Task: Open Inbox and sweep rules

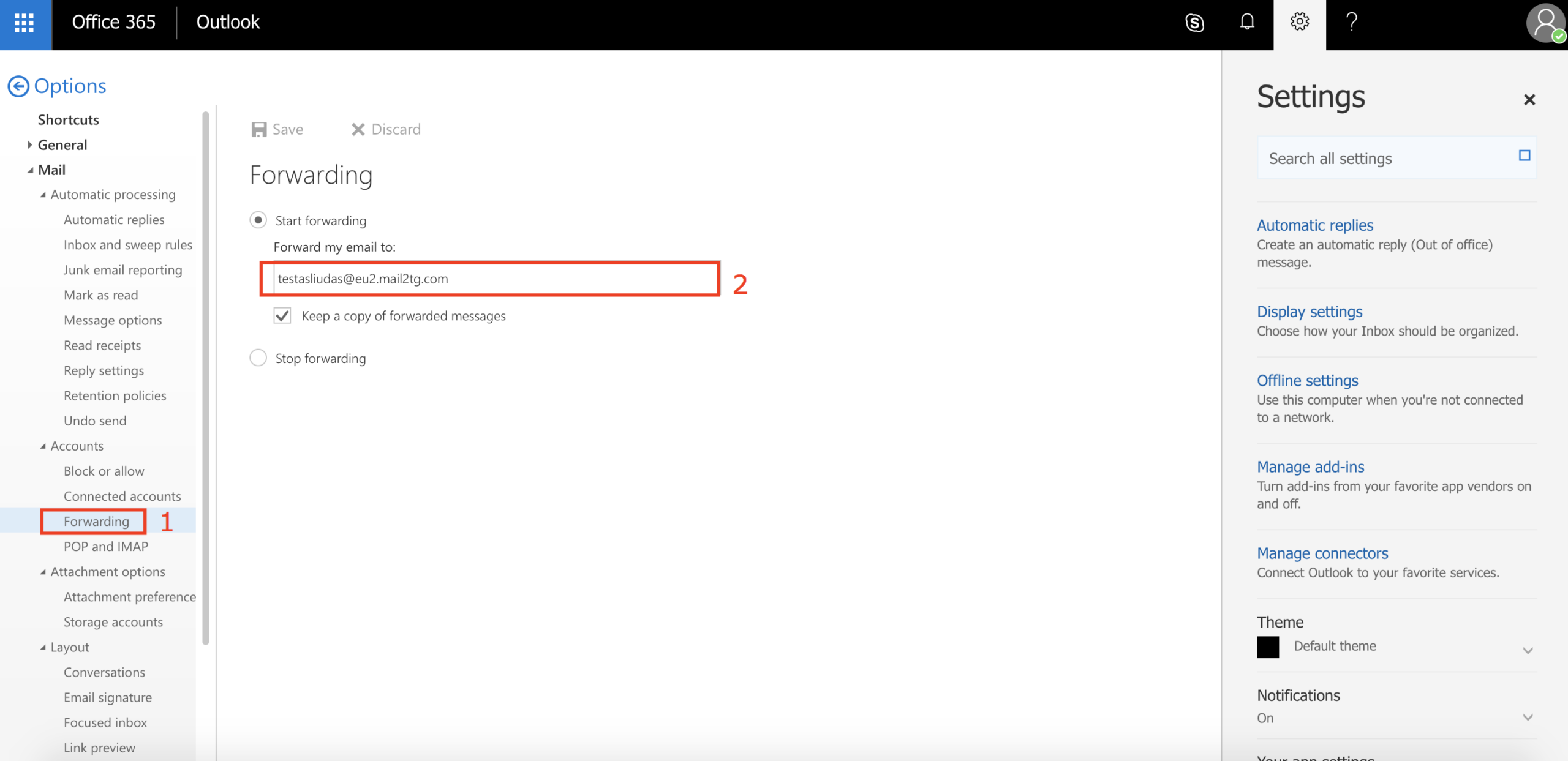Action: (x=128, y=245)
